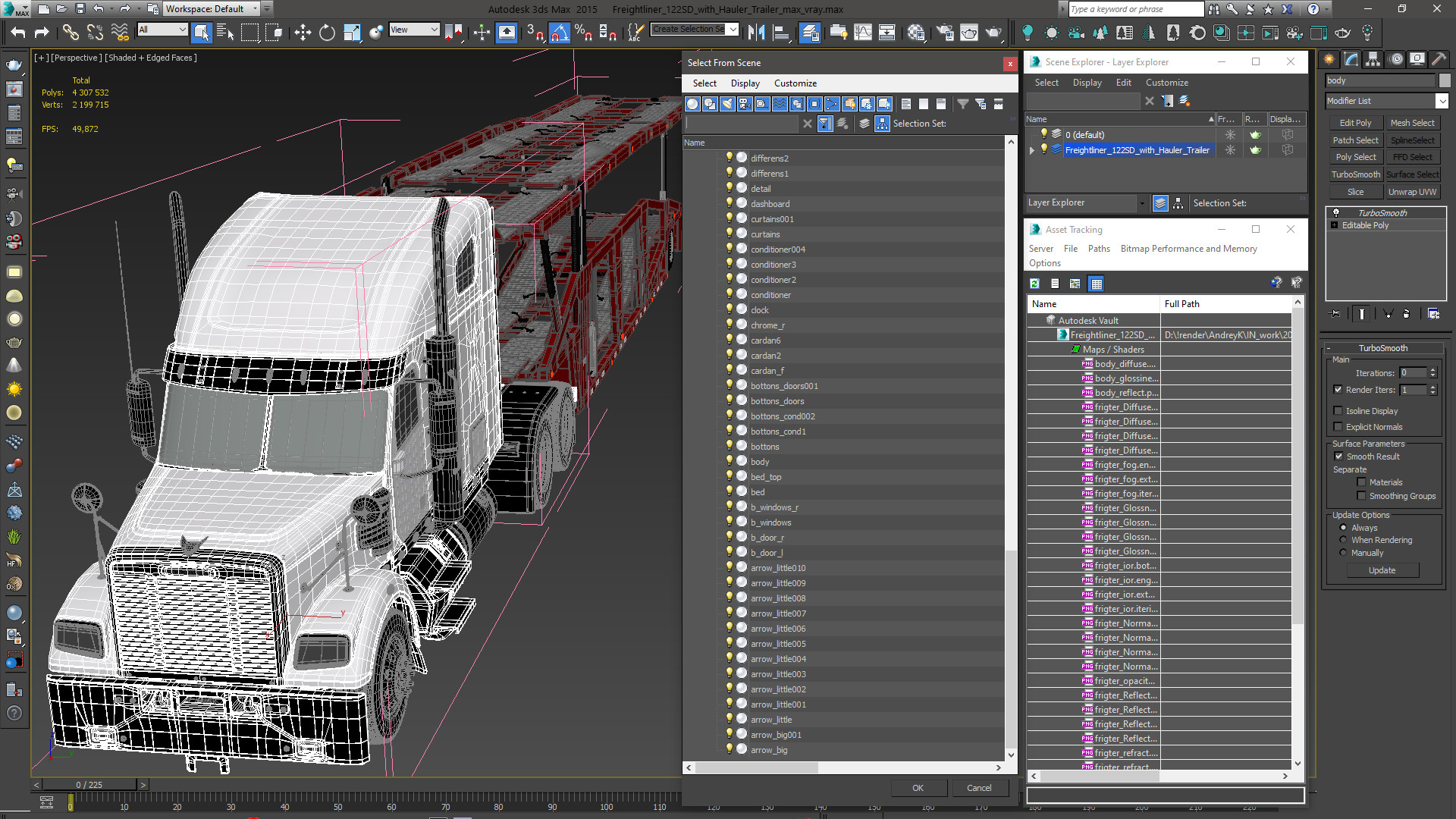This screenshot has height=819, width=1456.
Task: Toggle visibility bulb for differens2 object
Action: [730, 157]
